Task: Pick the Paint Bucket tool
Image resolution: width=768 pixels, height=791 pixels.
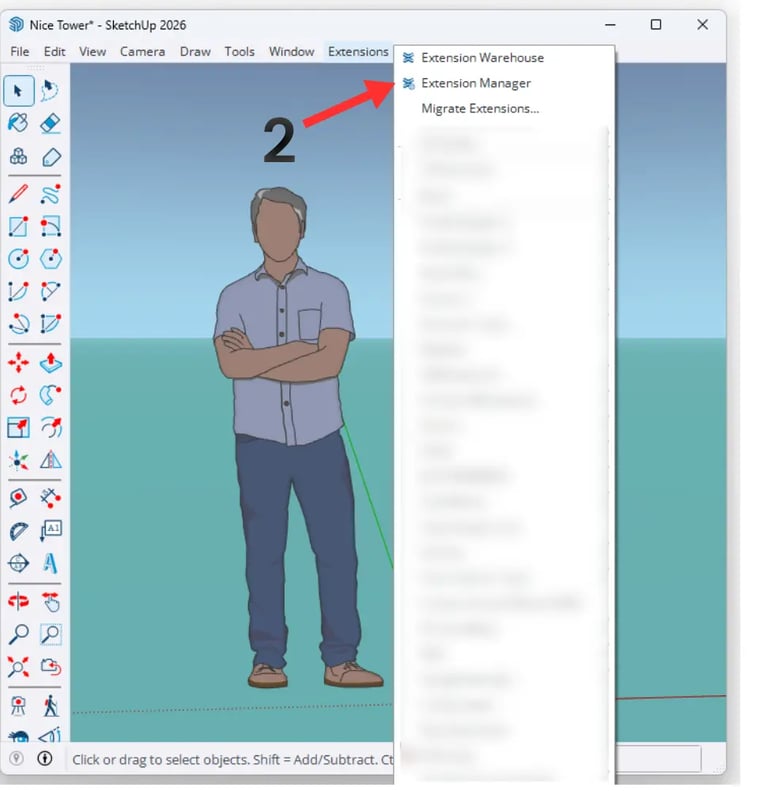Action: [19, 123]
